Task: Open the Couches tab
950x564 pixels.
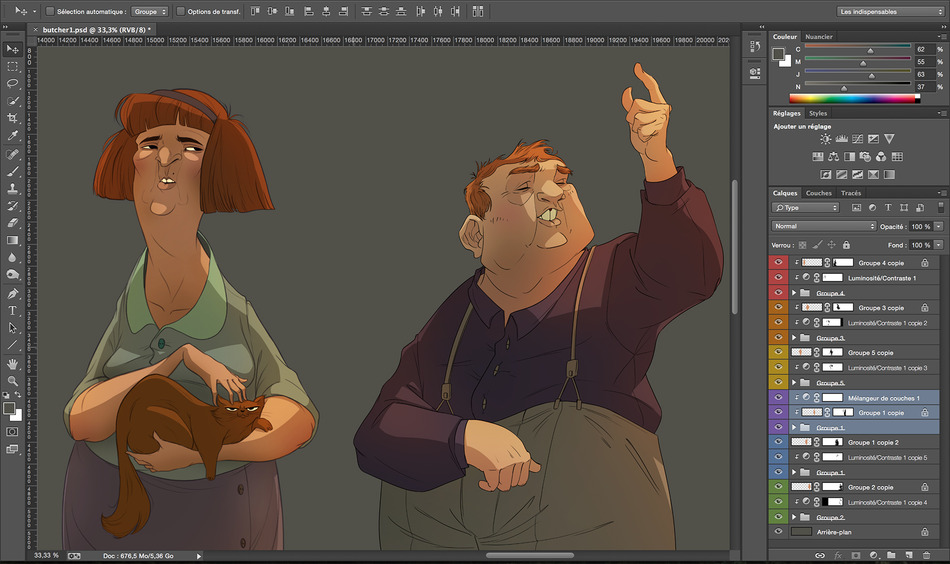Action: pos(818,193)
